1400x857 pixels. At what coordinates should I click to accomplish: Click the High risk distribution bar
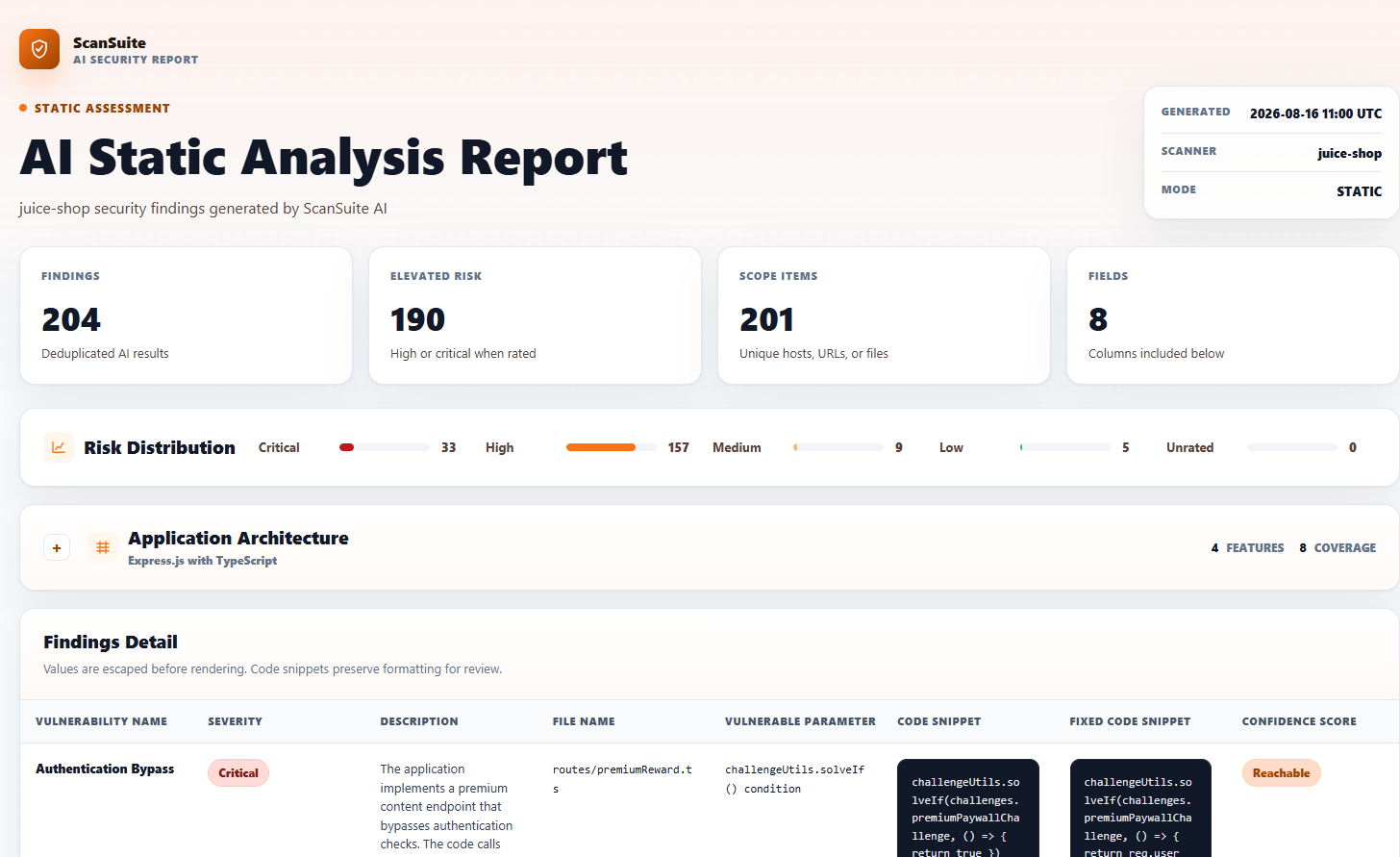pos(612,447)
